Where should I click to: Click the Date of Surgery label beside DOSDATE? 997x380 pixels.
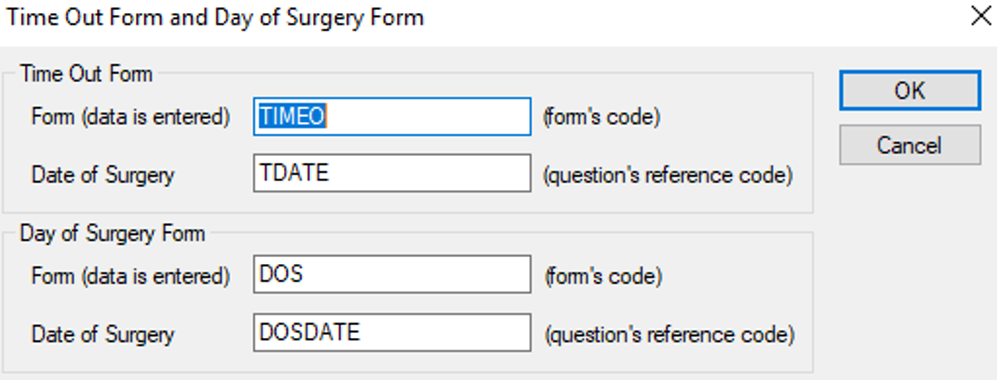pyautogui.click(x=102, y=334)
